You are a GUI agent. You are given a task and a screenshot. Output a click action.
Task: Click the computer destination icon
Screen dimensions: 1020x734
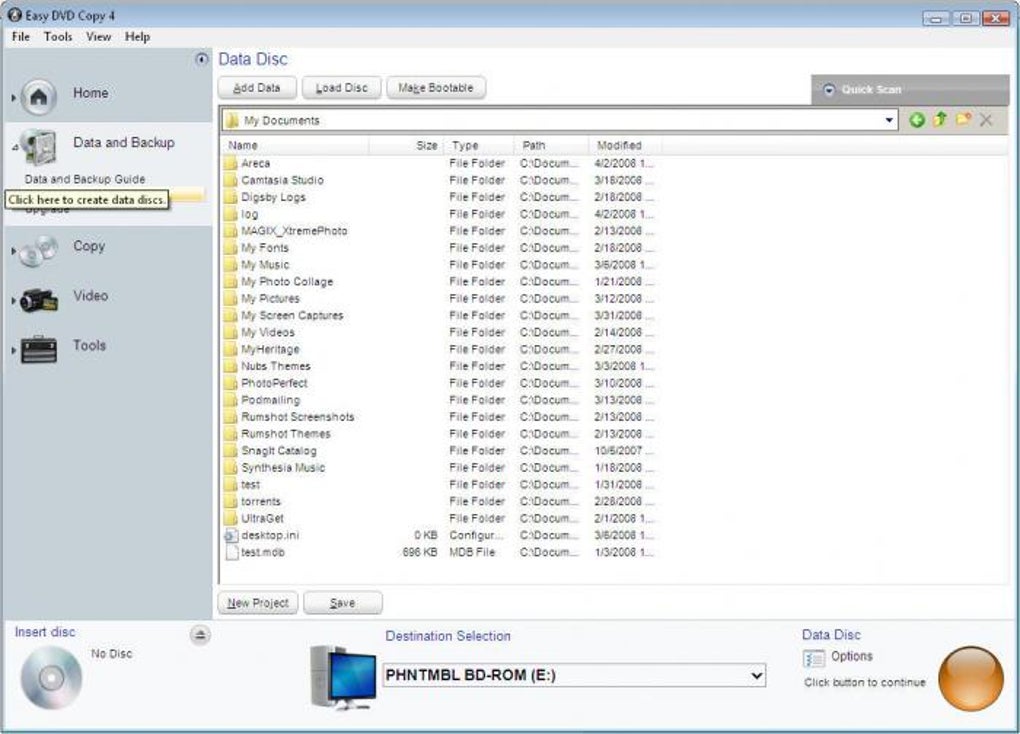[x=343, y=677]
